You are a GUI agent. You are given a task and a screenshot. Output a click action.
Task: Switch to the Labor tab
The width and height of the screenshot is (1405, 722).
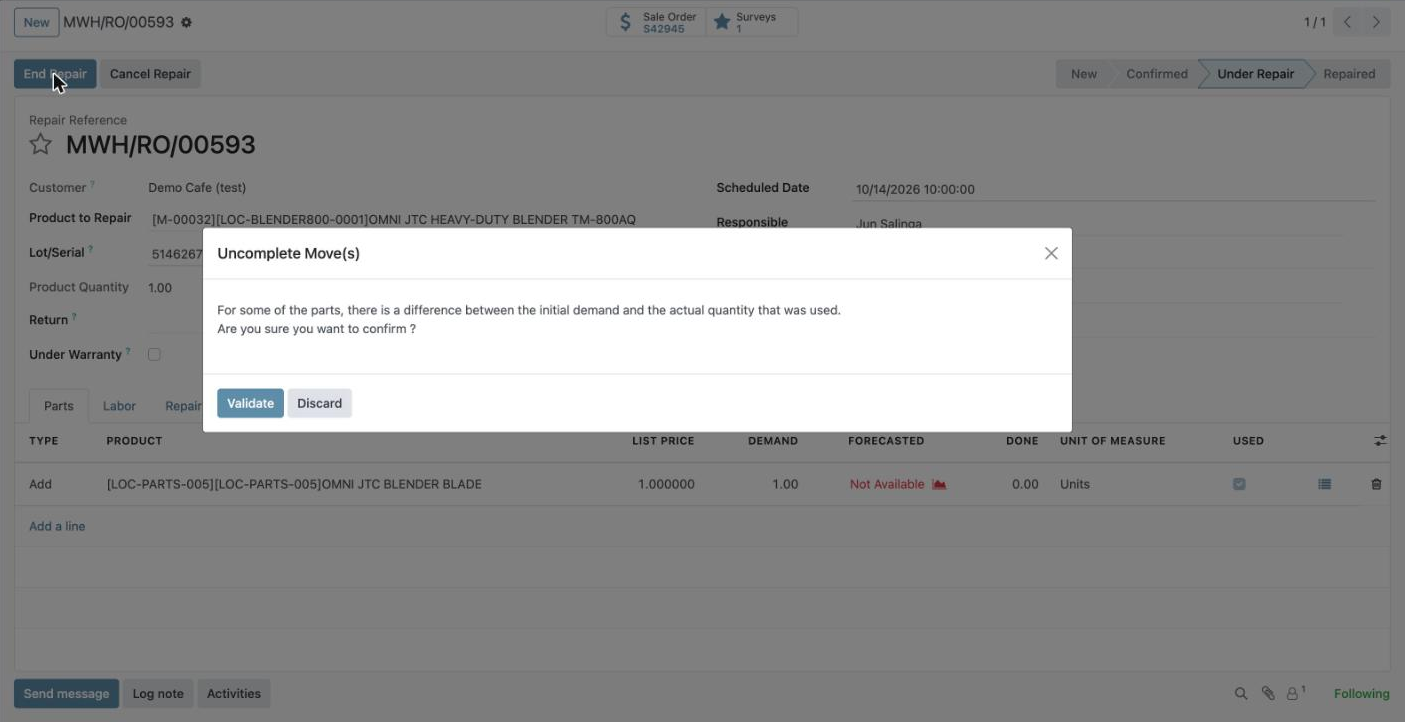[119, 406]
